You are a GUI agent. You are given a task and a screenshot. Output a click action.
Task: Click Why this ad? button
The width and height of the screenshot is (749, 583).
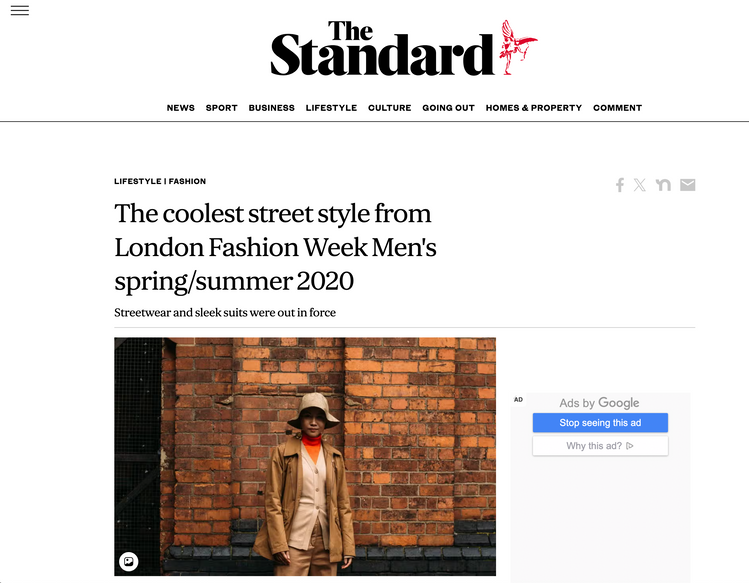600,446
